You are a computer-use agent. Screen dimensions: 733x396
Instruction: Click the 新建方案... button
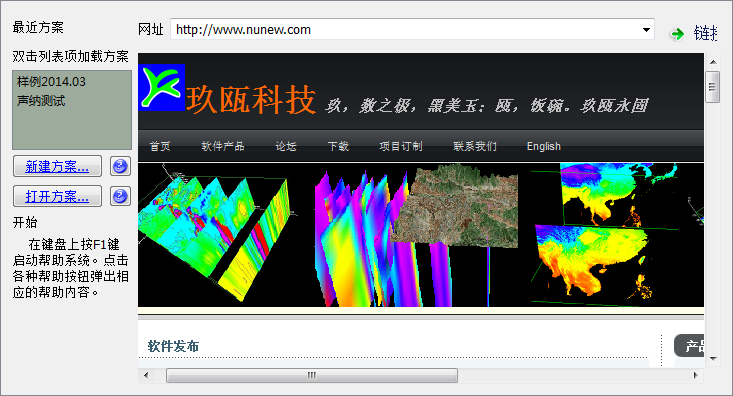[x=57, y=166]
